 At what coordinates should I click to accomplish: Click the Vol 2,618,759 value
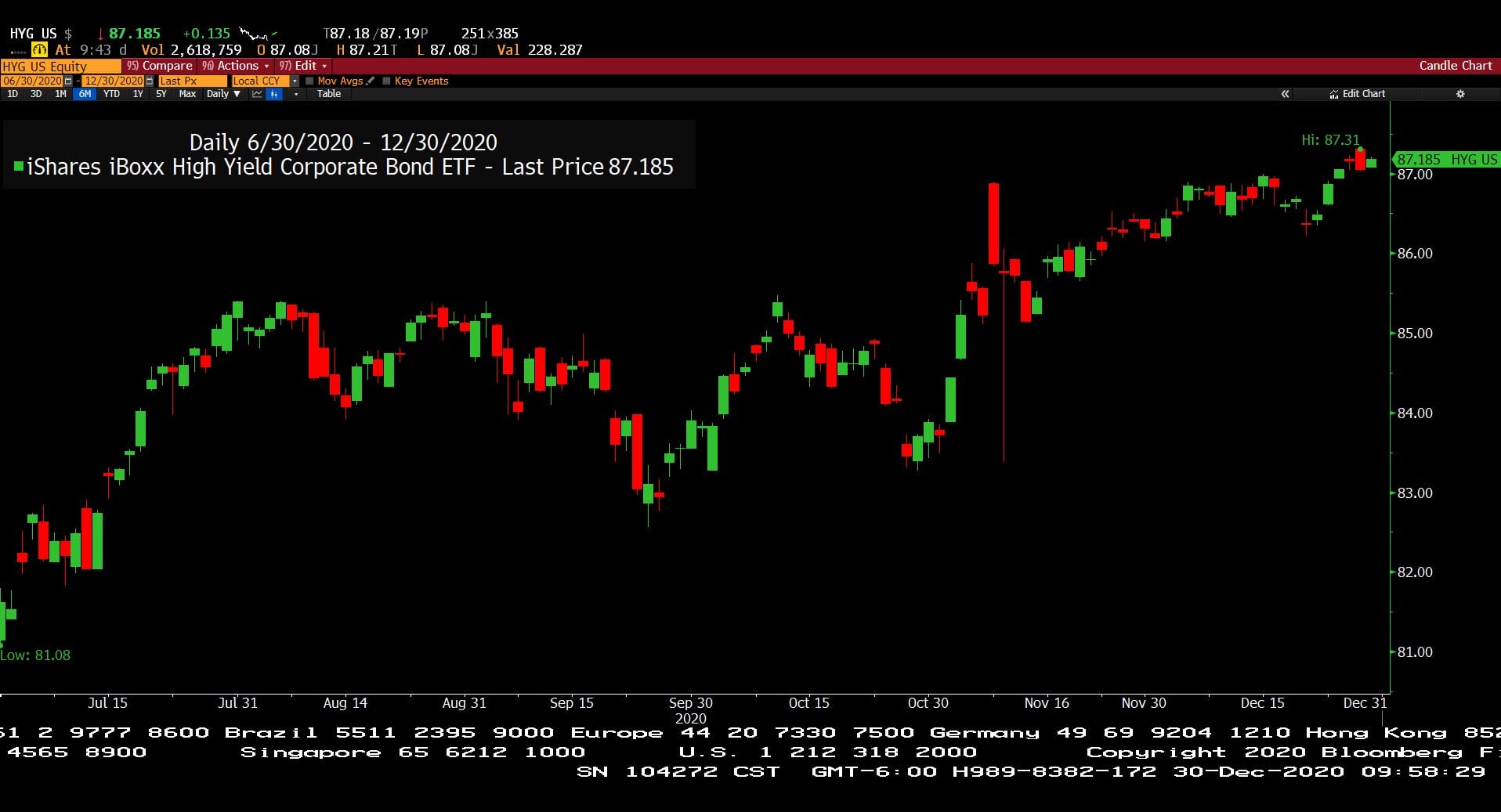tap(191, 50)
